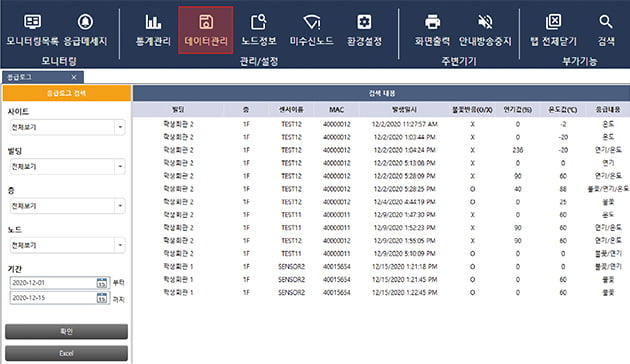Click smoke value 236 in the table
This screenshot has width=630, height=364.
(518, 150)
